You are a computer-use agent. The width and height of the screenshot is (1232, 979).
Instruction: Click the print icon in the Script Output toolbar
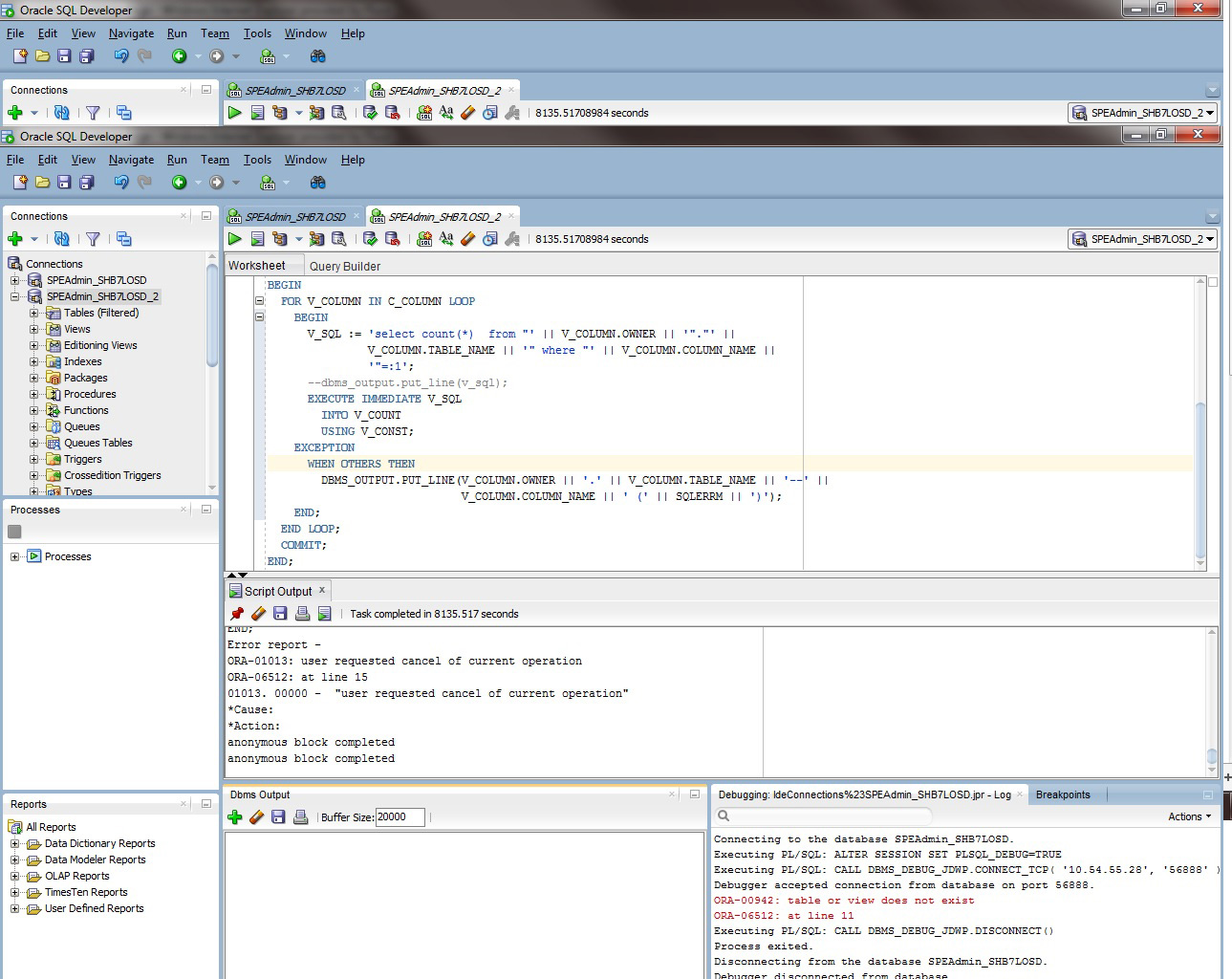[303, 613]
